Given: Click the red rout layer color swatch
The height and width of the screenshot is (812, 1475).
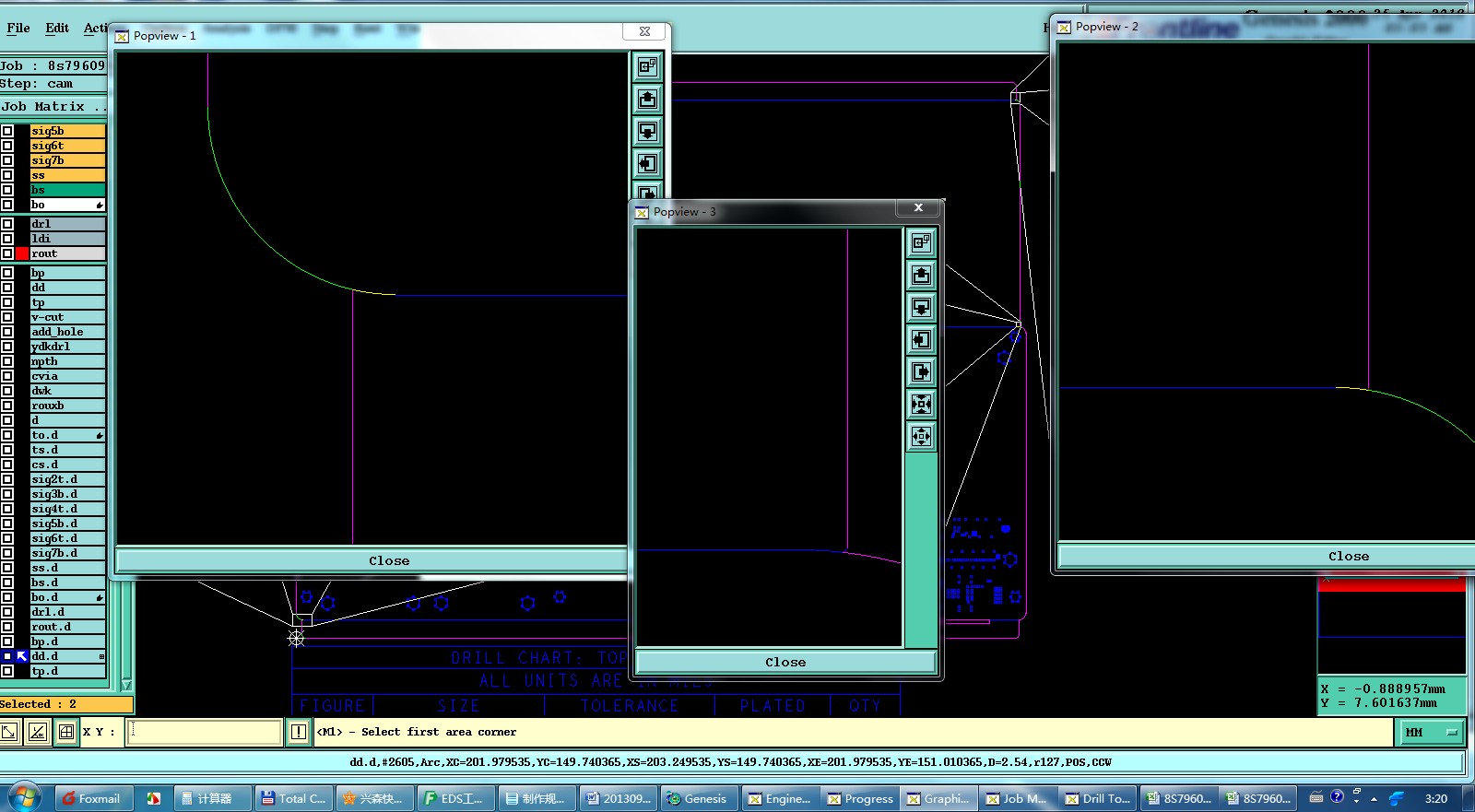Looking at the screenshot, I should [x=22, y=253].
